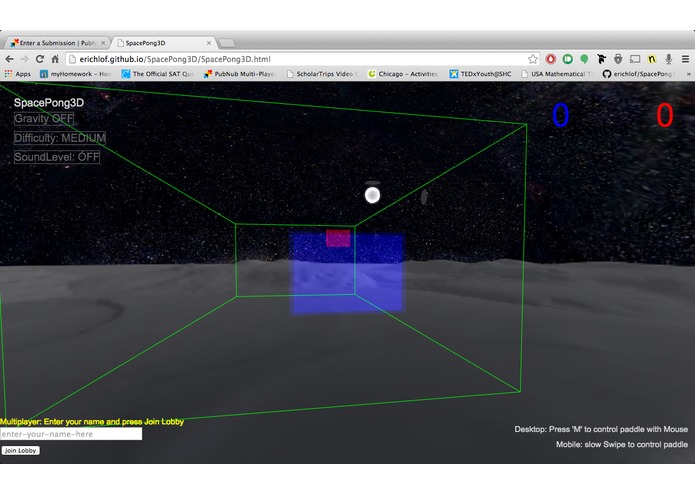The height and width of the screenshot is (494, 695).
Task: Close the 'Enter a Submission' tab
Action: (103, 43)
